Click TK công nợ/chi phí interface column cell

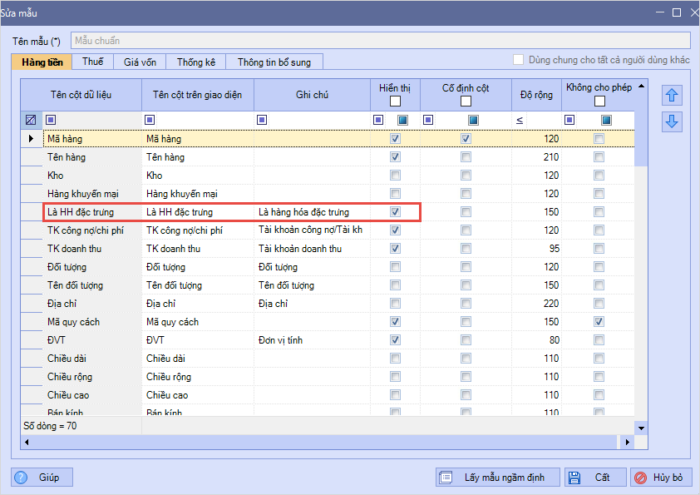(198, 230)
